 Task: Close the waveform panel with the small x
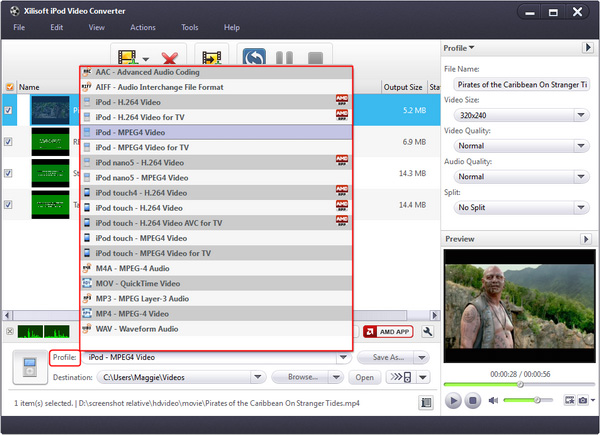10,331
